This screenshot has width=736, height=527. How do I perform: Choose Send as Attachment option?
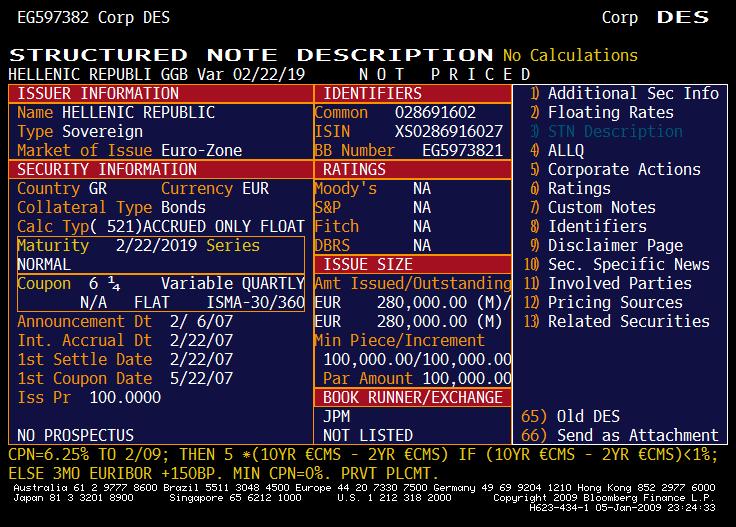[620, 435]
